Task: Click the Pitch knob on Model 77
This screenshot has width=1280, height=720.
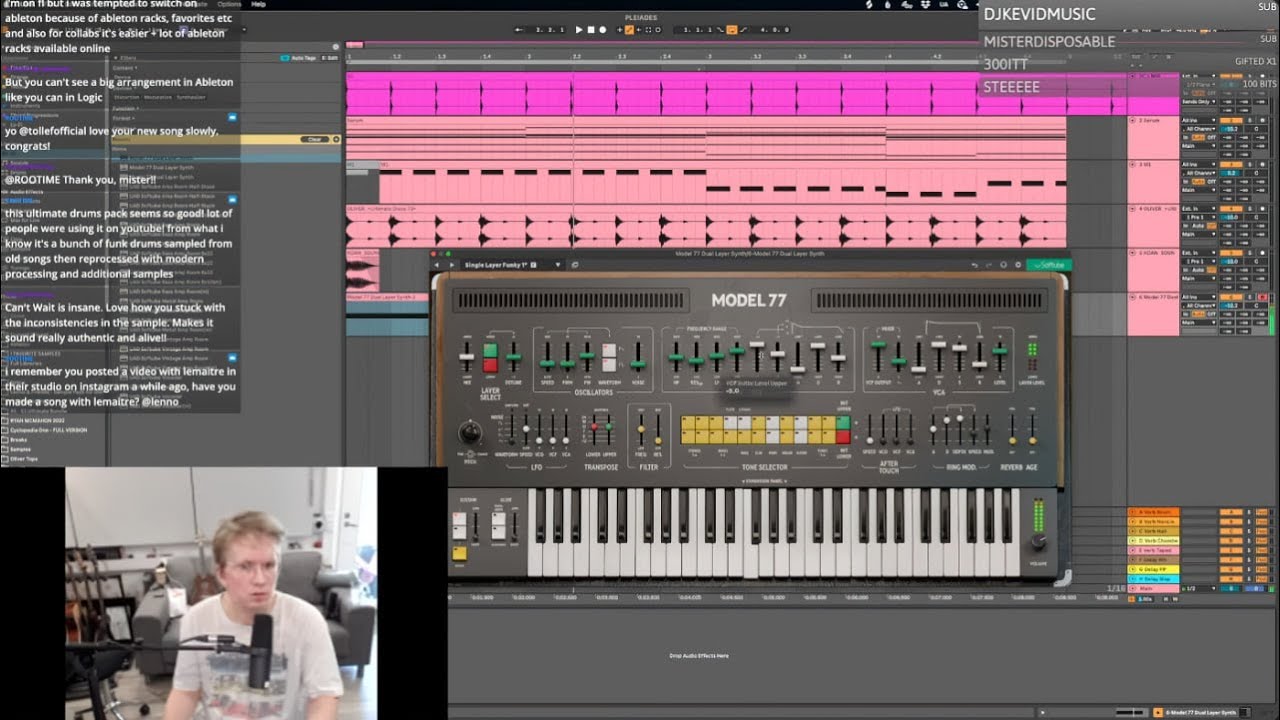Action: coord(469,433)
